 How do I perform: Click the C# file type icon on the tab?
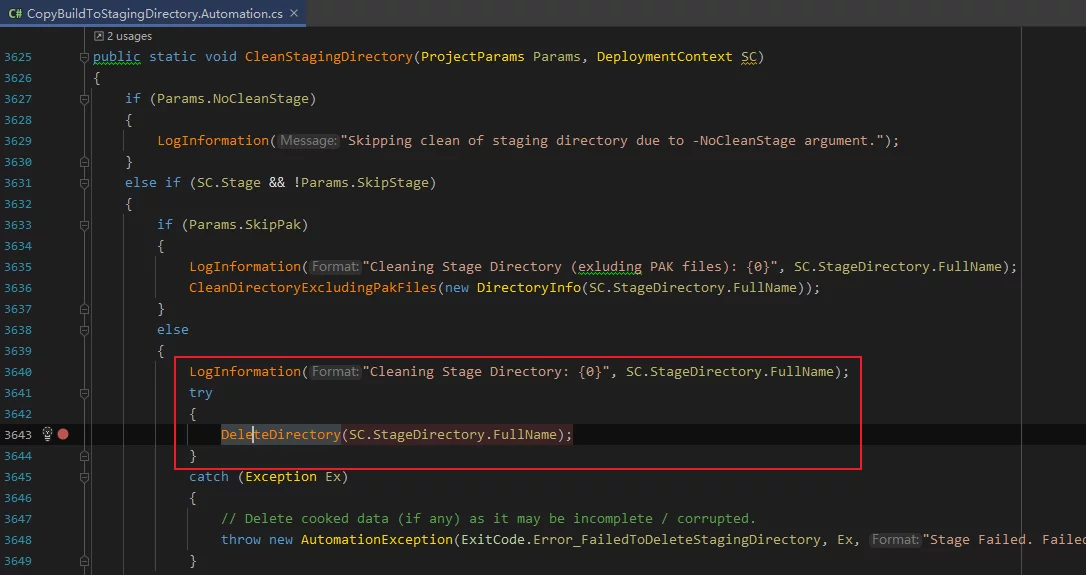click(15, 13)
